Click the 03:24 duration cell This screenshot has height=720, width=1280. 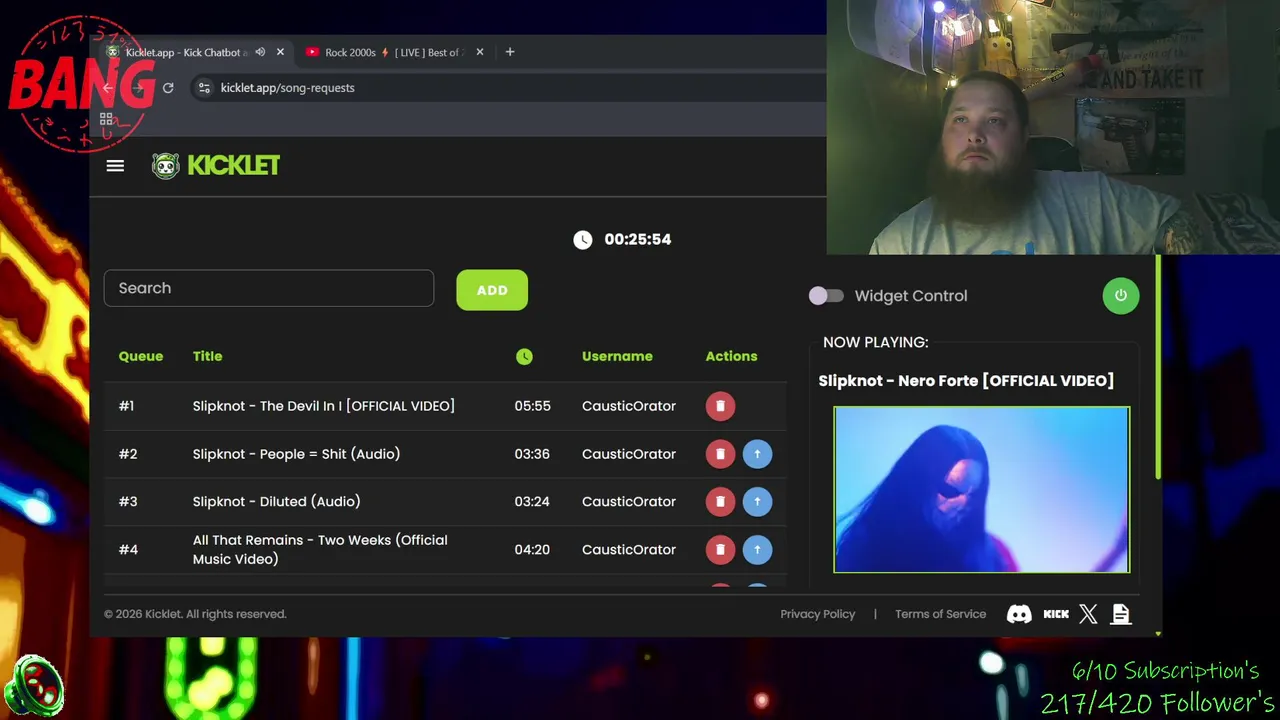[532, 501]
